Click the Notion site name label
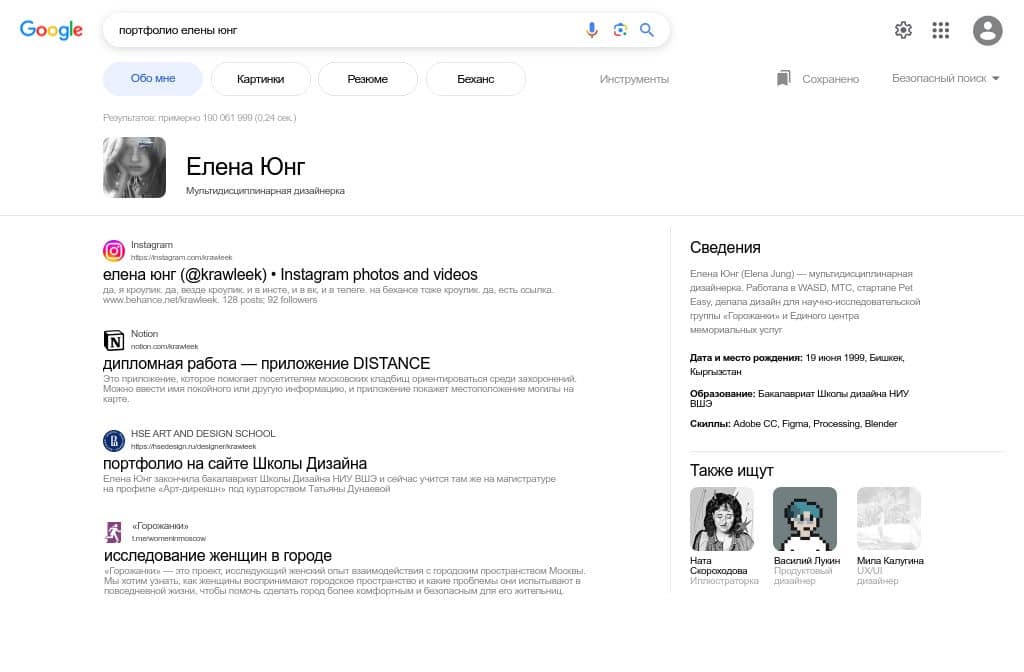 (x=144, y=334)
